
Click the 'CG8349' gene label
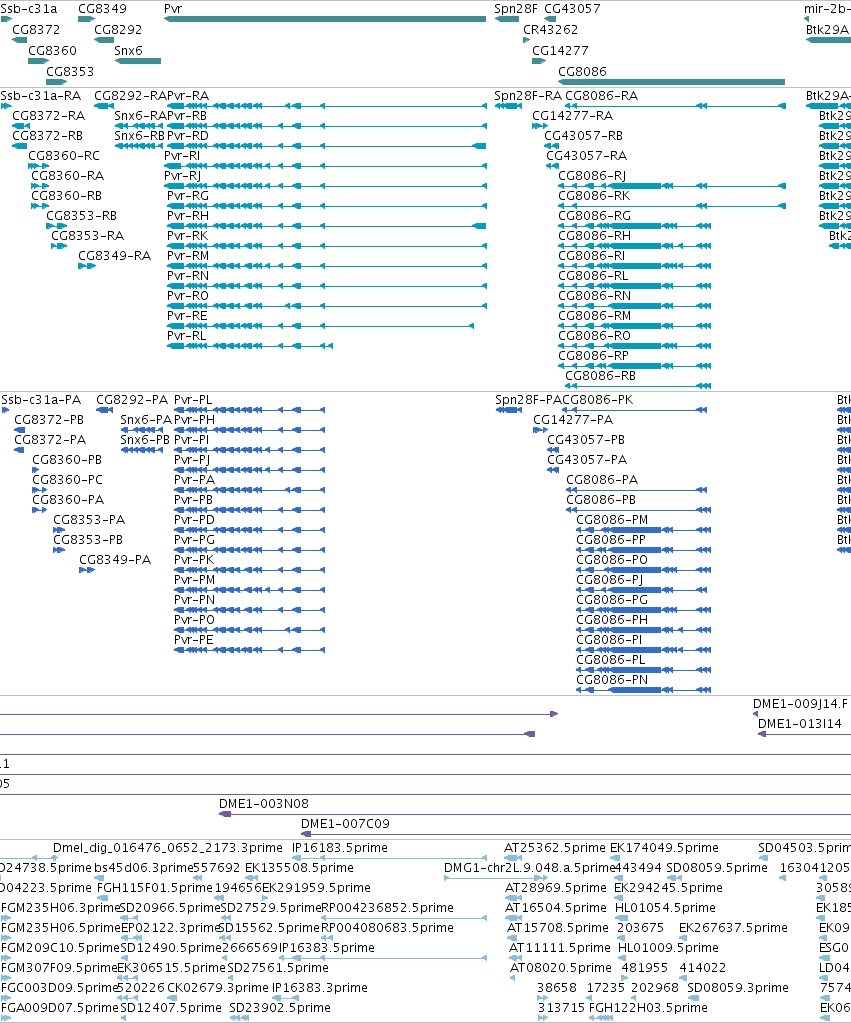102,9
